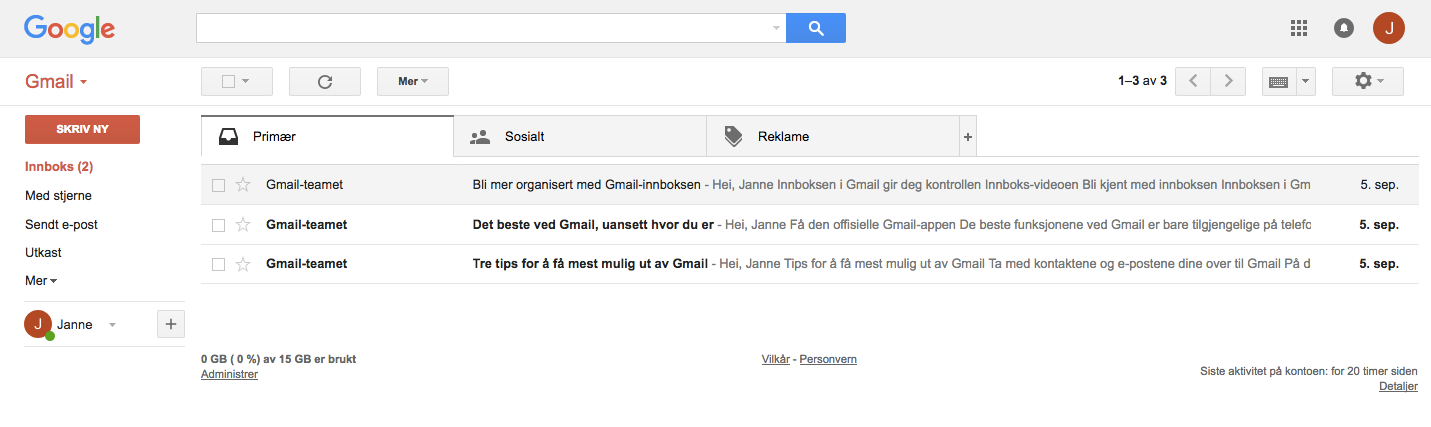
Task: Click the blue search magnifier button
Action: click(x=815, y=28)
